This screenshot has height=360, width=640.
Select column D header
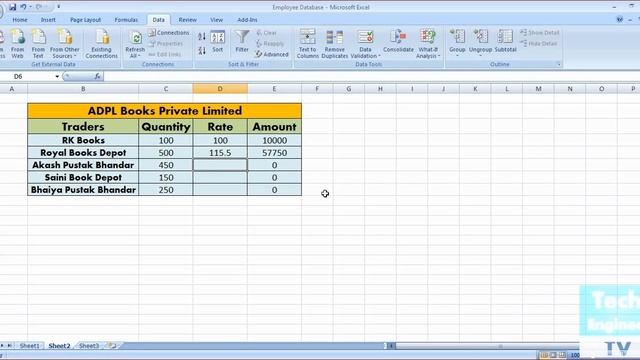coord(220,89)
